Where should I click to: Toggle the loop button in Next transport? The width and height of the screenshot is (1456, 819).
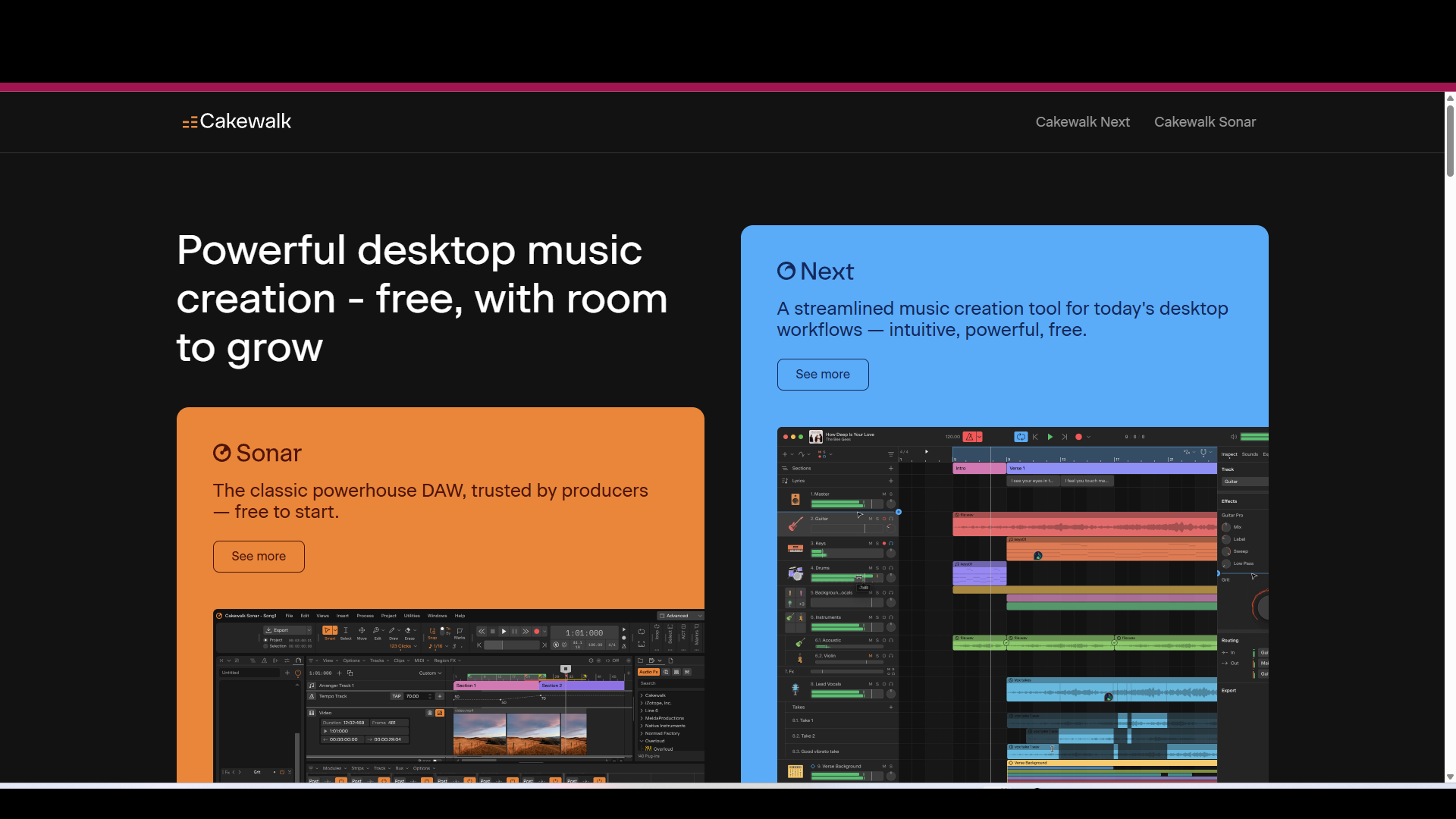point(1021,437)
